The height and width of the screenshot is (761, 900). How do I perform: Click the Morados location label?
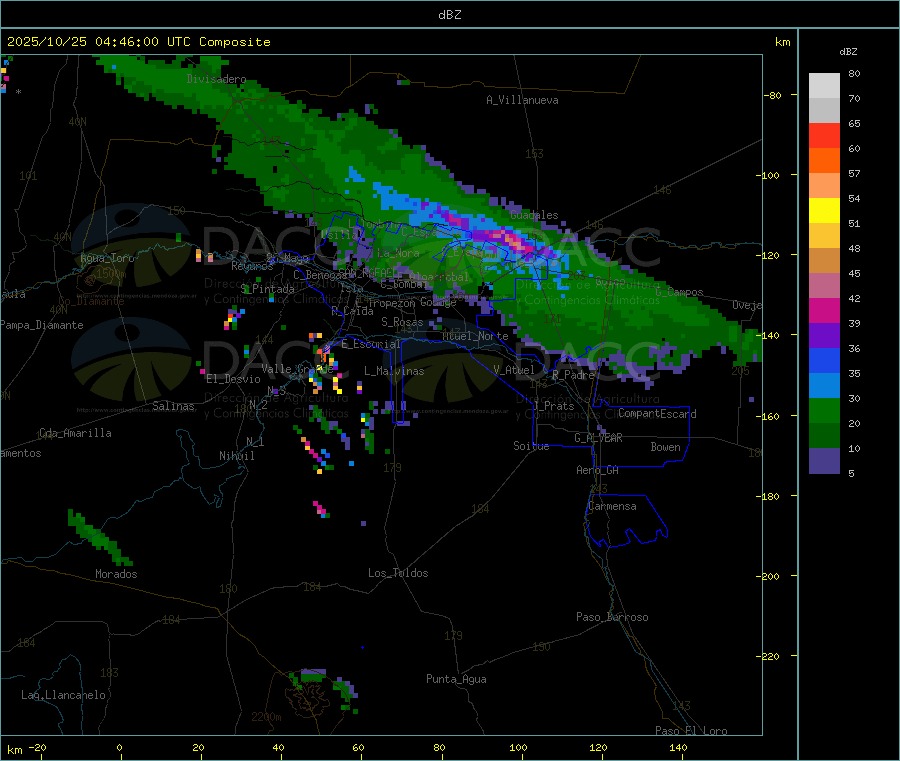pyautogui.click(x=116, y=574)
